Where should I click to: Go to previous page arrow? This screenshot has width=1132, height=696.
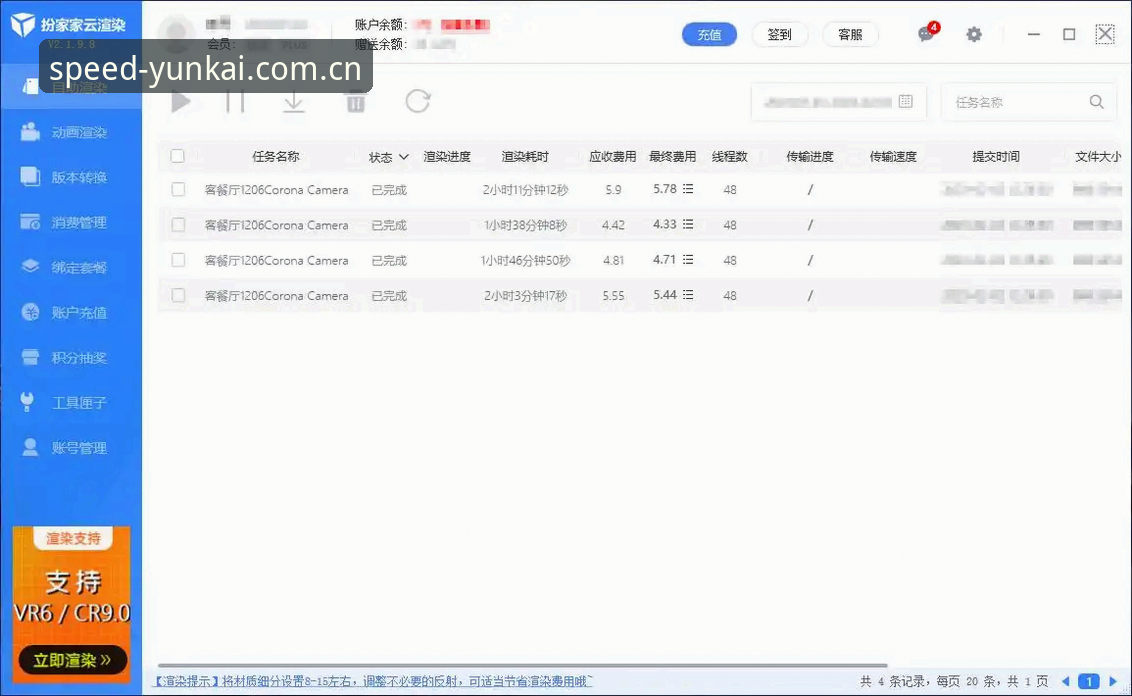pos(1066,681)
